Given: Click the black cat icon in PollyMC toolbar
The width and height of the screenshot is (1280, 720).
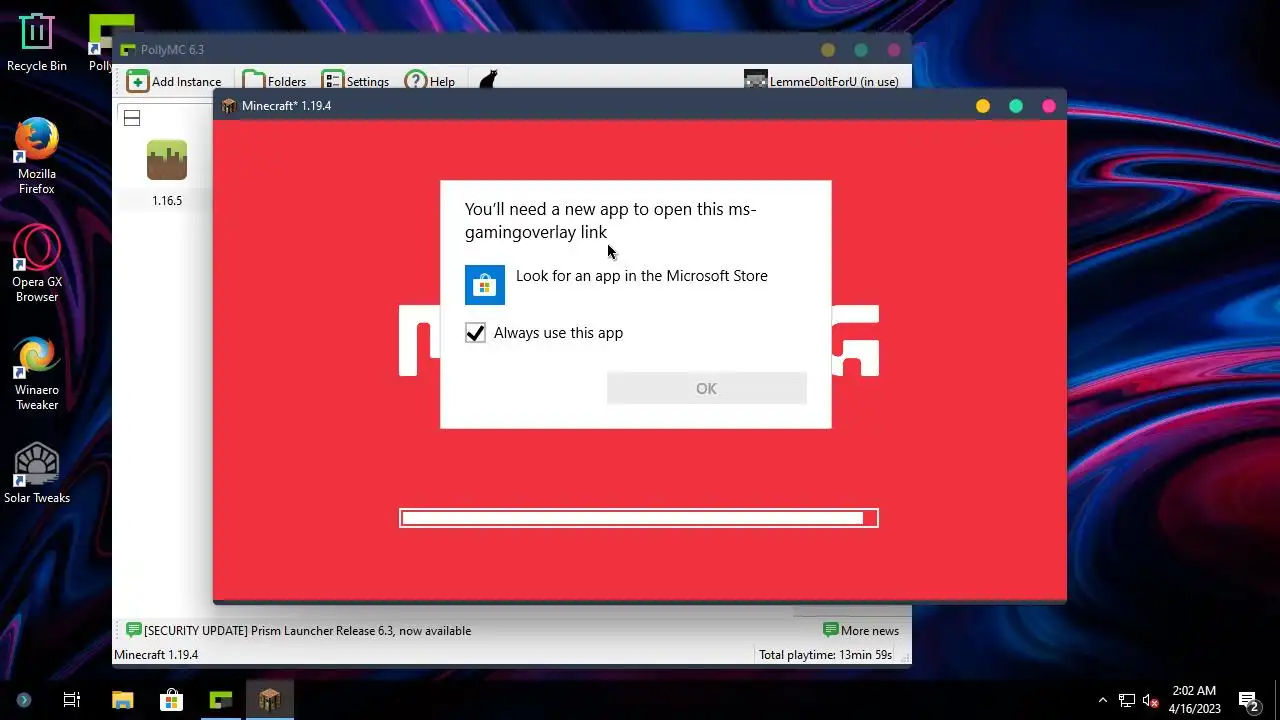Looking at the screenshot, I should coord(488,81).
